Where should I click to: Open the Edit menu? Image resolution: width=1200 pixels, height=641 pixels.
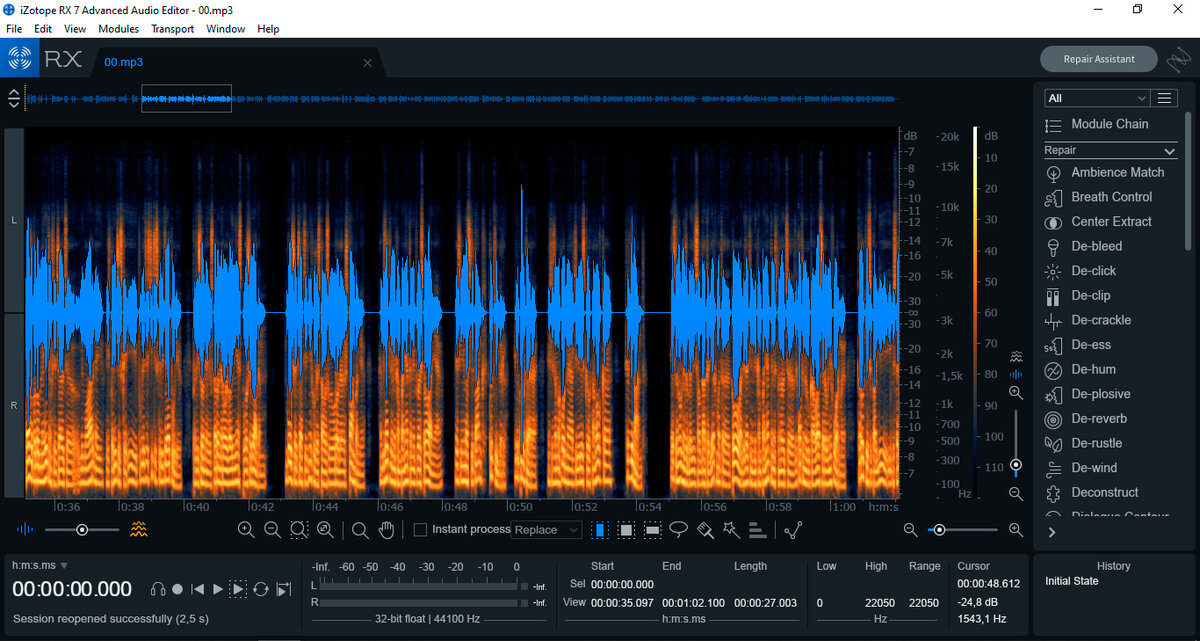point(43,29)
